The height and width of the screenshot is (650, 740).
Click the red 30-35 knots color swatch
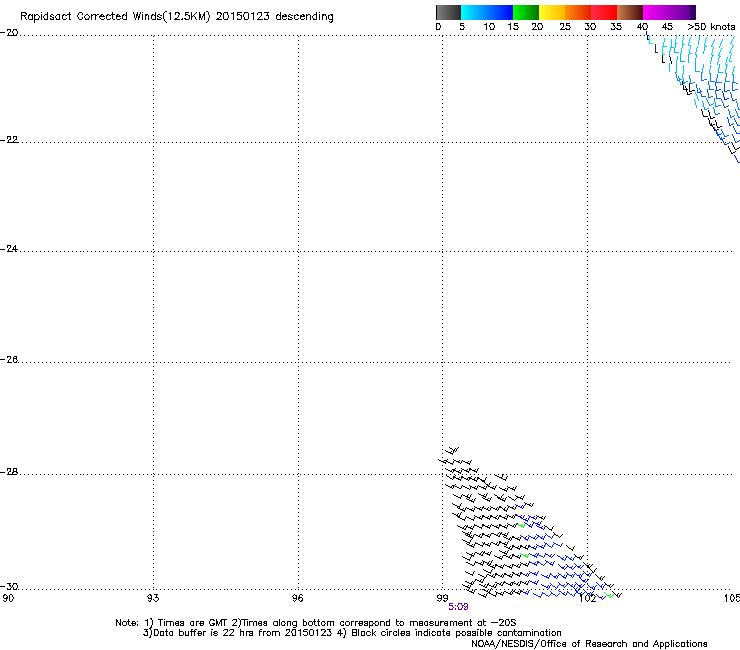(604, 12)
